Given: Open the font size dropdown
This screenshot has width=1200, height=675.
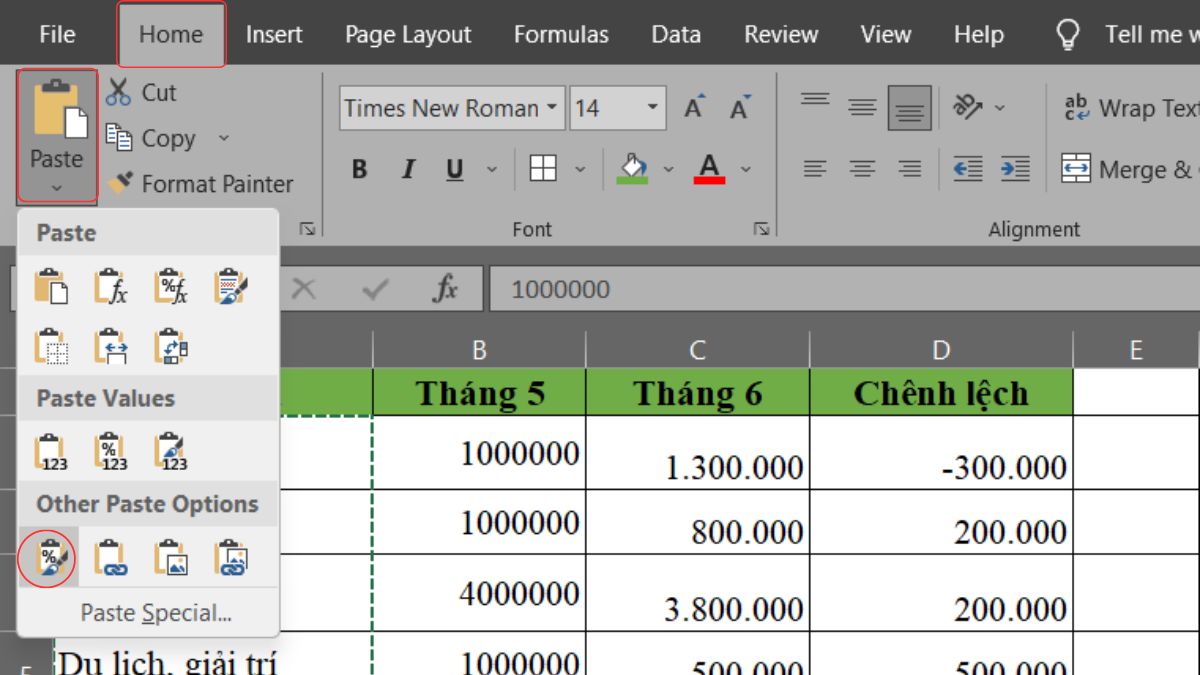Looking at the screenshot, I should point(655,108).
